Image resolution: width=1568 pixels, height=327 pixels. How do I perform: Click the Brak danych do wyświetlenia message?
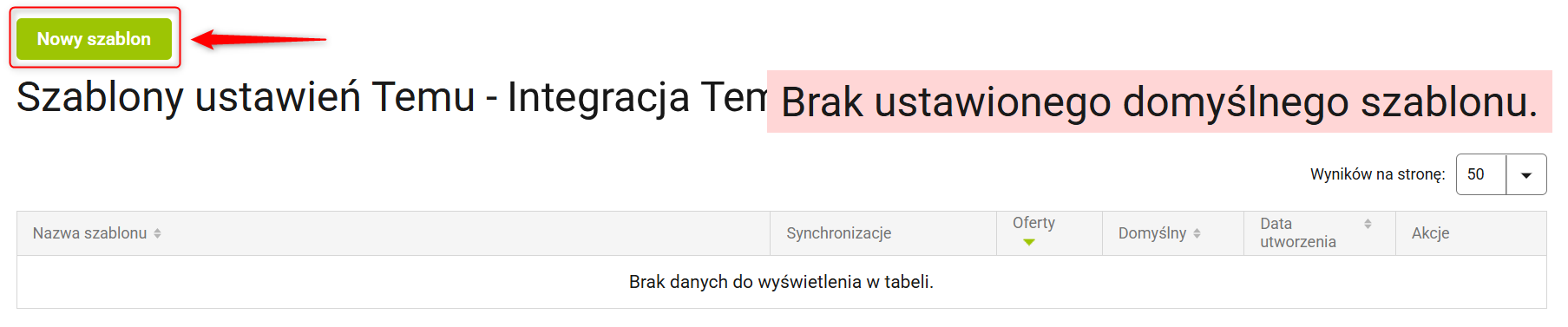point(781,282)
